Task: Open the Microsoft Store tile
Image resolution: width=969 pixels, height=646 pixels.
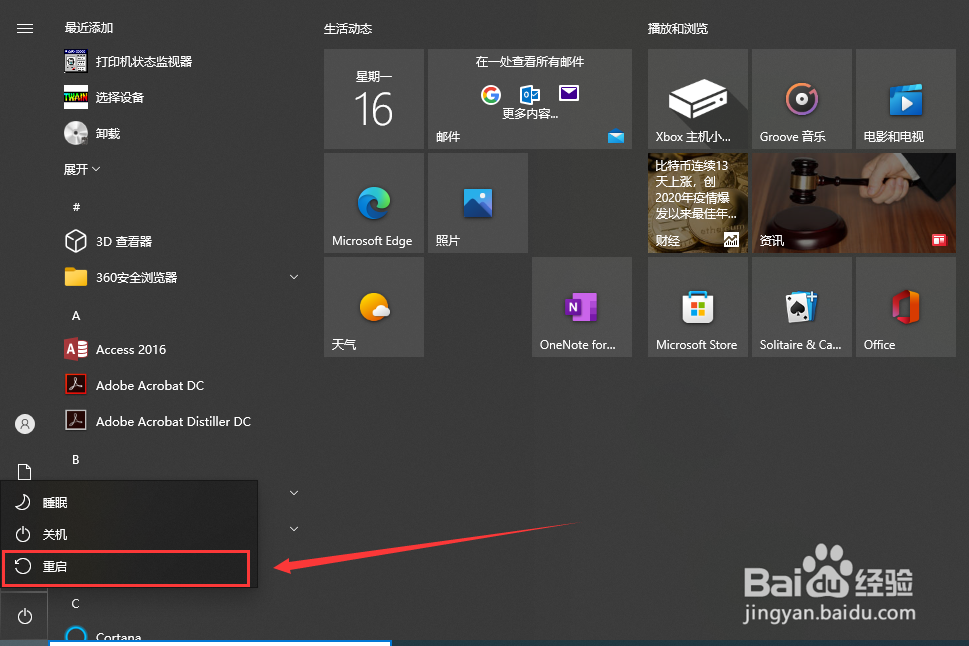Action: (x=698, y=307)
